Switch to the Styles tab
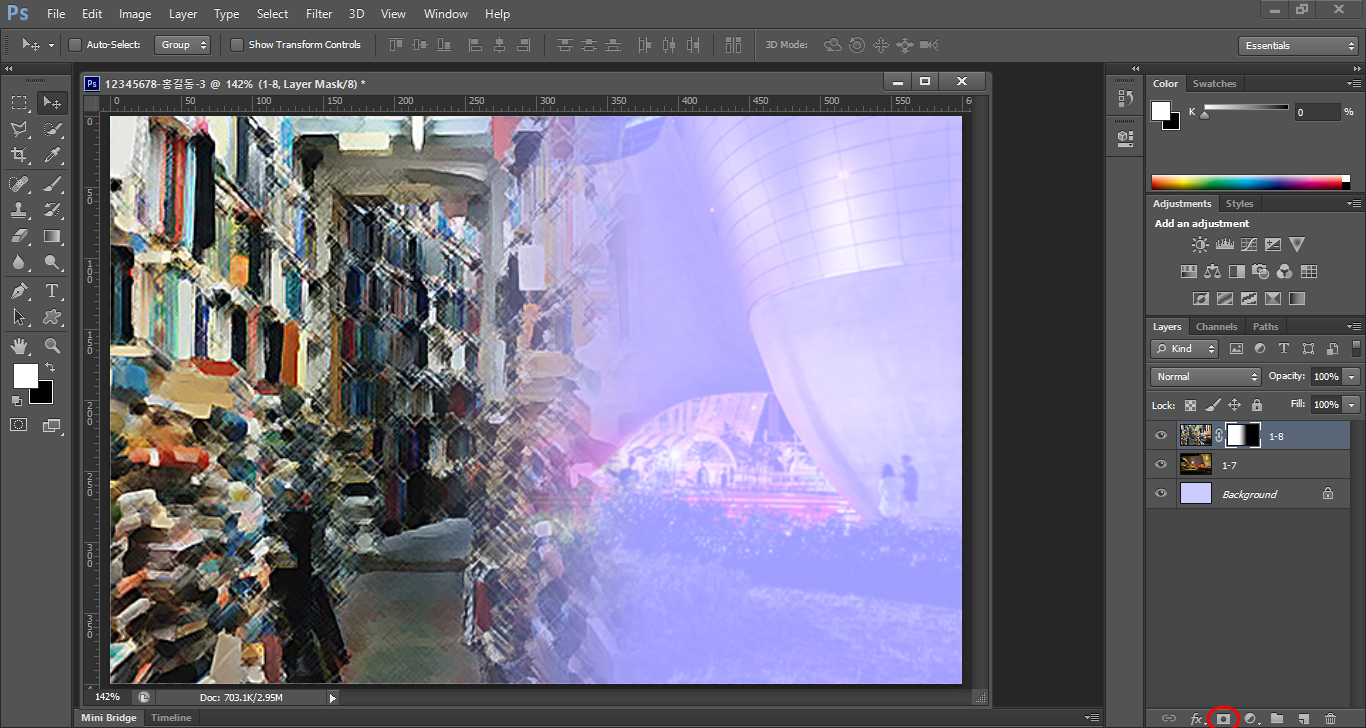 (x=1239, y=204)
